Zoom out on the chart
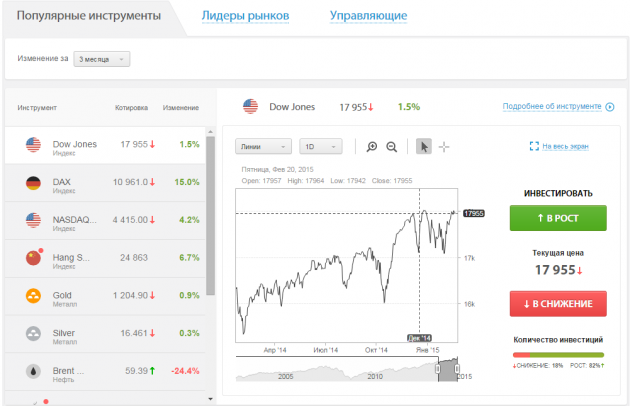The width and height of the screenshot is (630, 406). coord(392,147)
